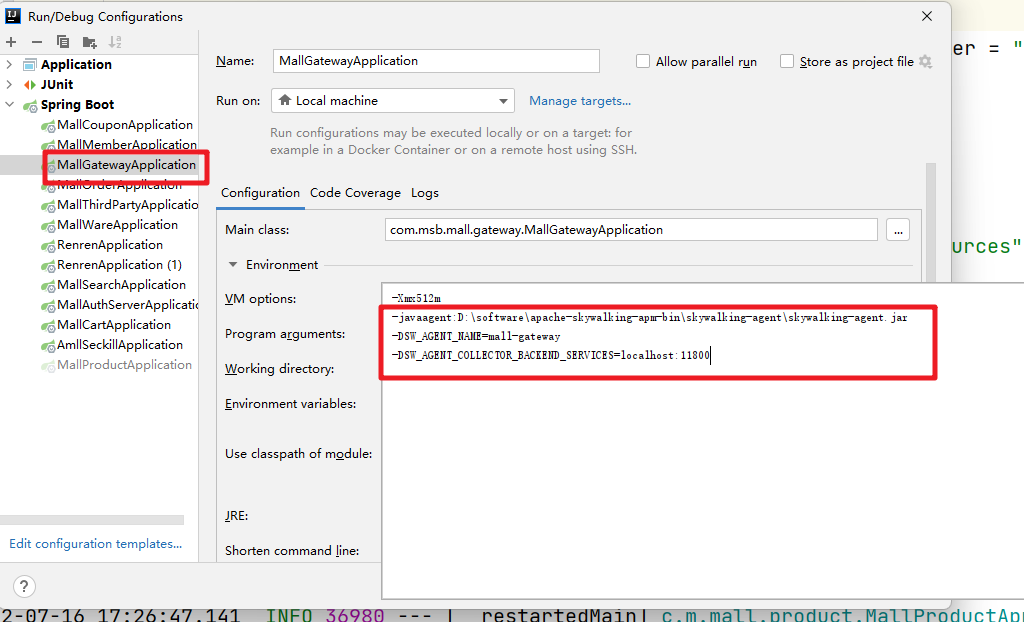Click the configuration tree horizontal scrollbar
The image size is (1024, 622).
(92, 520)
